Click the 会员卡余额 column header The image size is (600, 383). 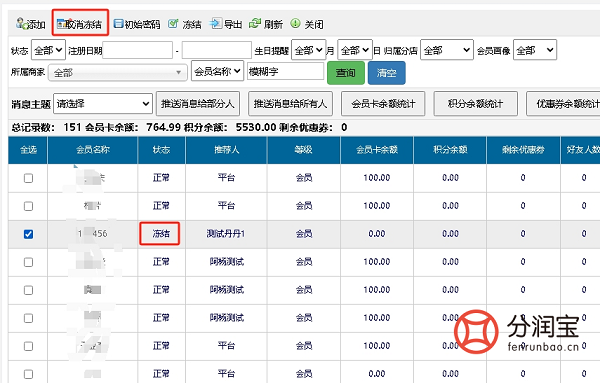pyautogui.click(x=377, y=150)
